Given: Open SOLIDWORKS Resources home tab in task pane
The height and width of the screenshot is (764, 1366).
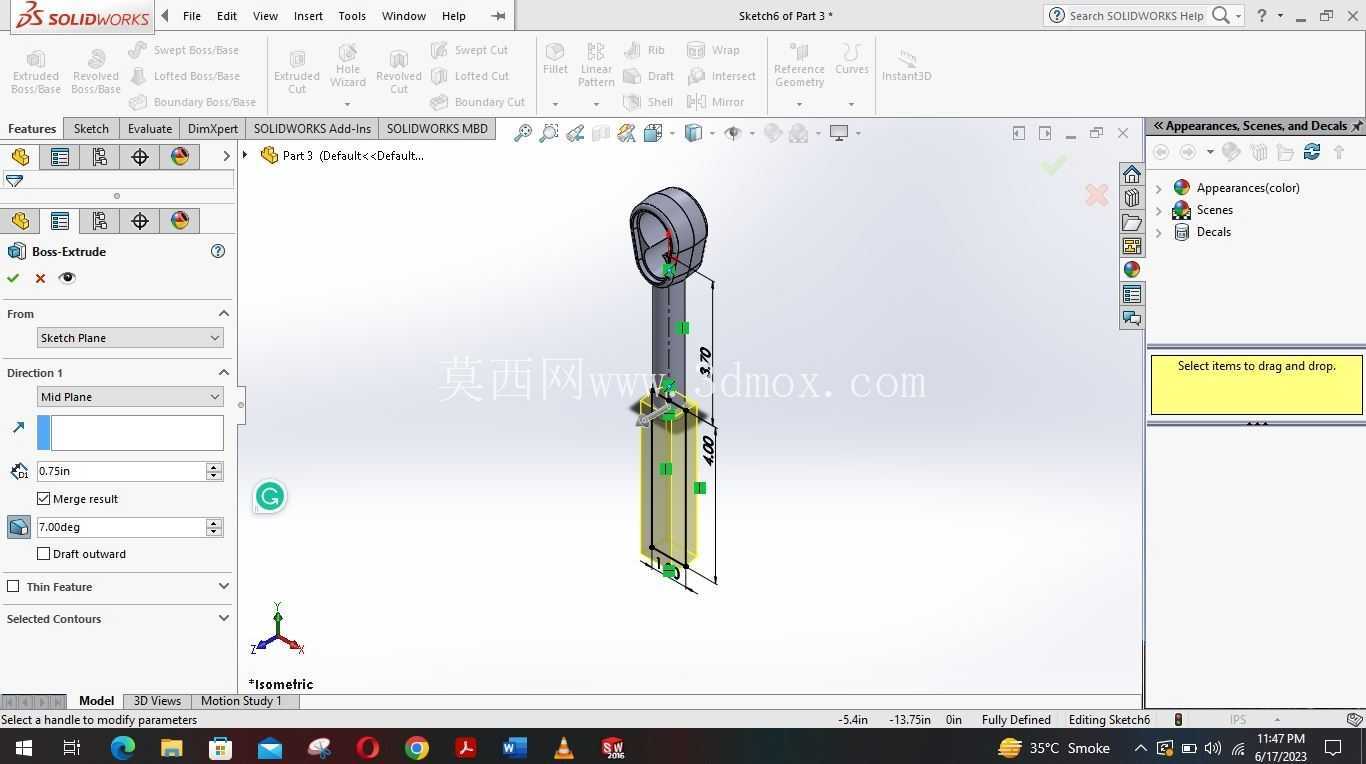Looking at the screenshot, I should click(1132, 174).
